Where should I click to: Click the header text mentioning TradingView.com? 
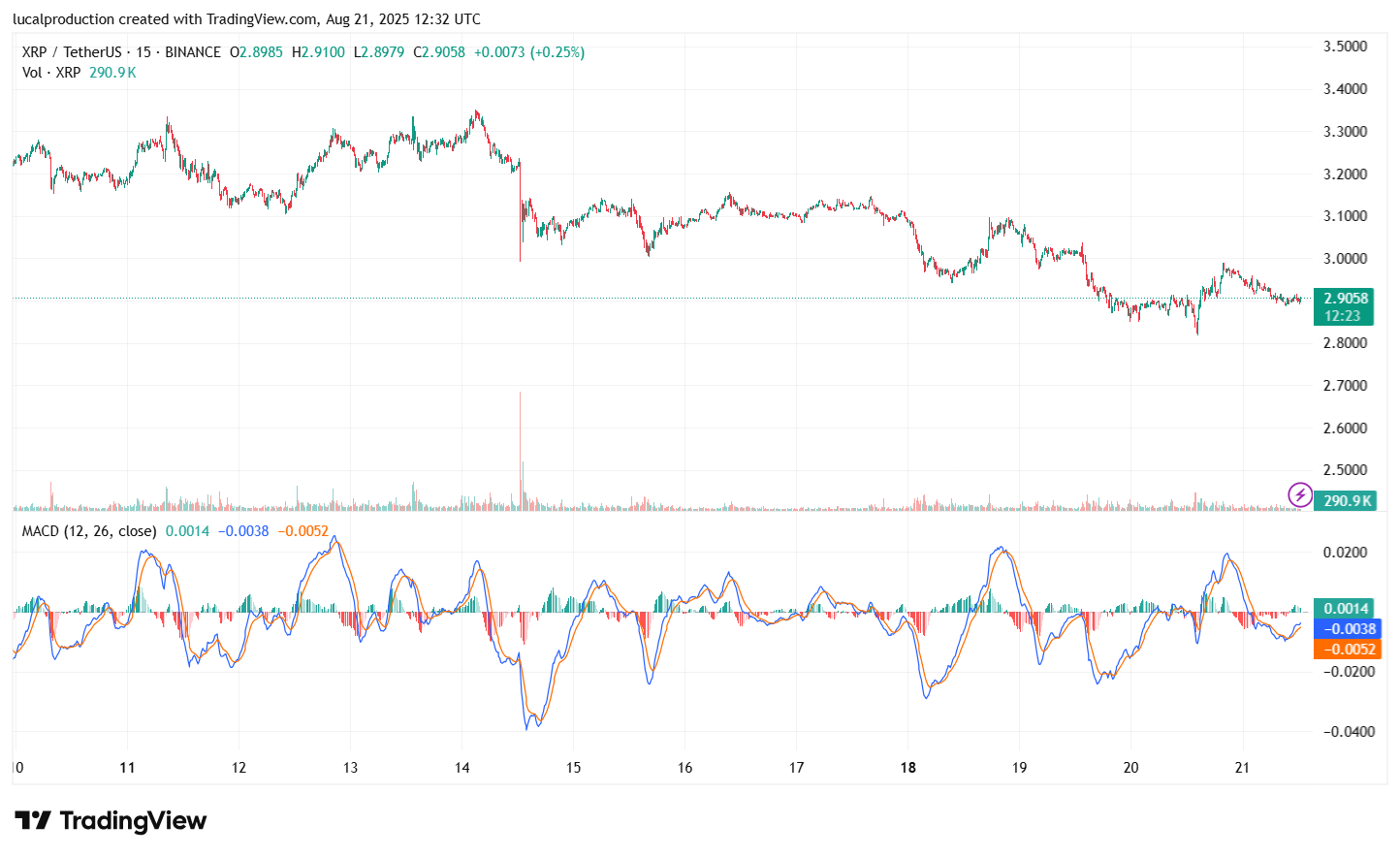(246, 19)
